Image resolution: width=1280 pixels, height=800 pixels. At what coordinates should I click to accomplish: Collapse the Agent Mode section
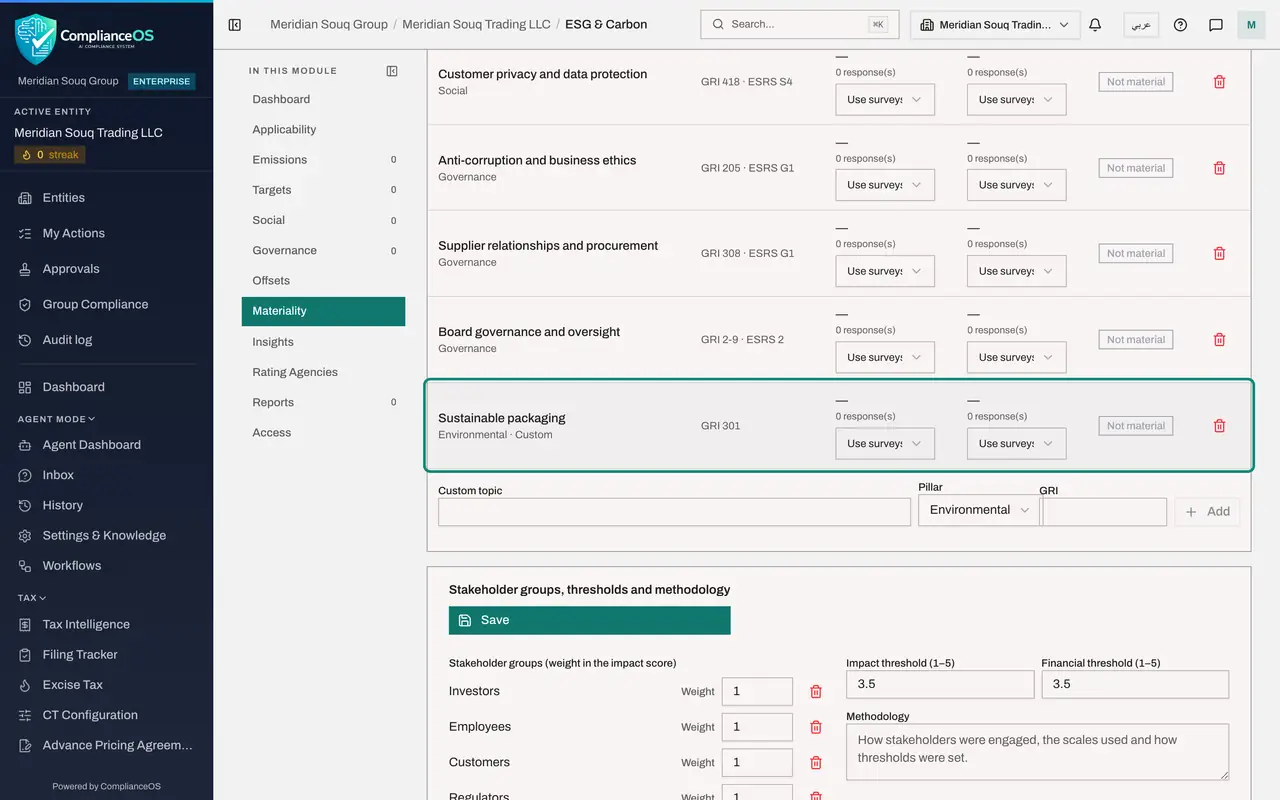coord(56,419)
